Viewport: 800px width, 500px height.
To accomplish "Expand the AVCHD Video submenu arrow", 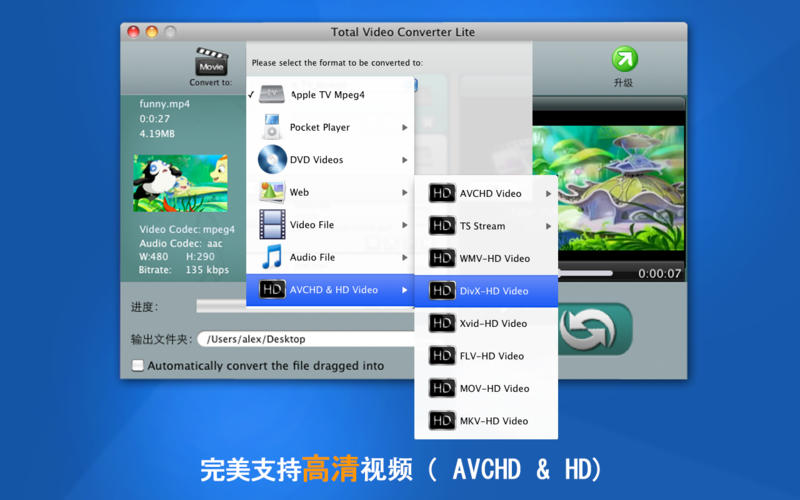I will click(548, 193).
